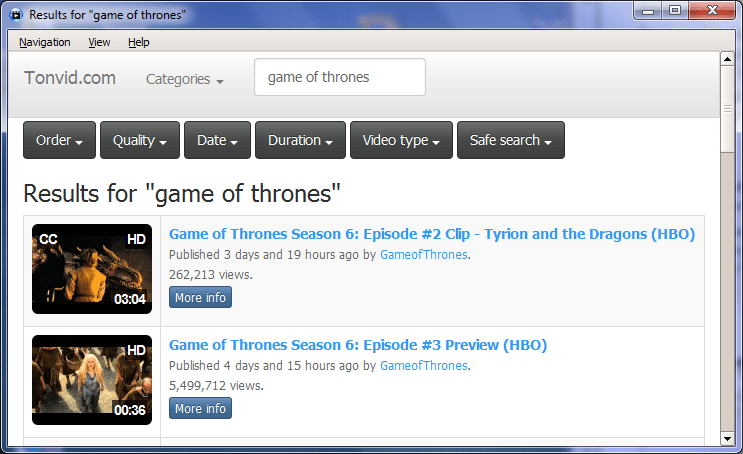Image resolution: width=743 pixels, height=454 pixels.
Task: Click the search field containing game of thrones
Action: pos(340,77)
